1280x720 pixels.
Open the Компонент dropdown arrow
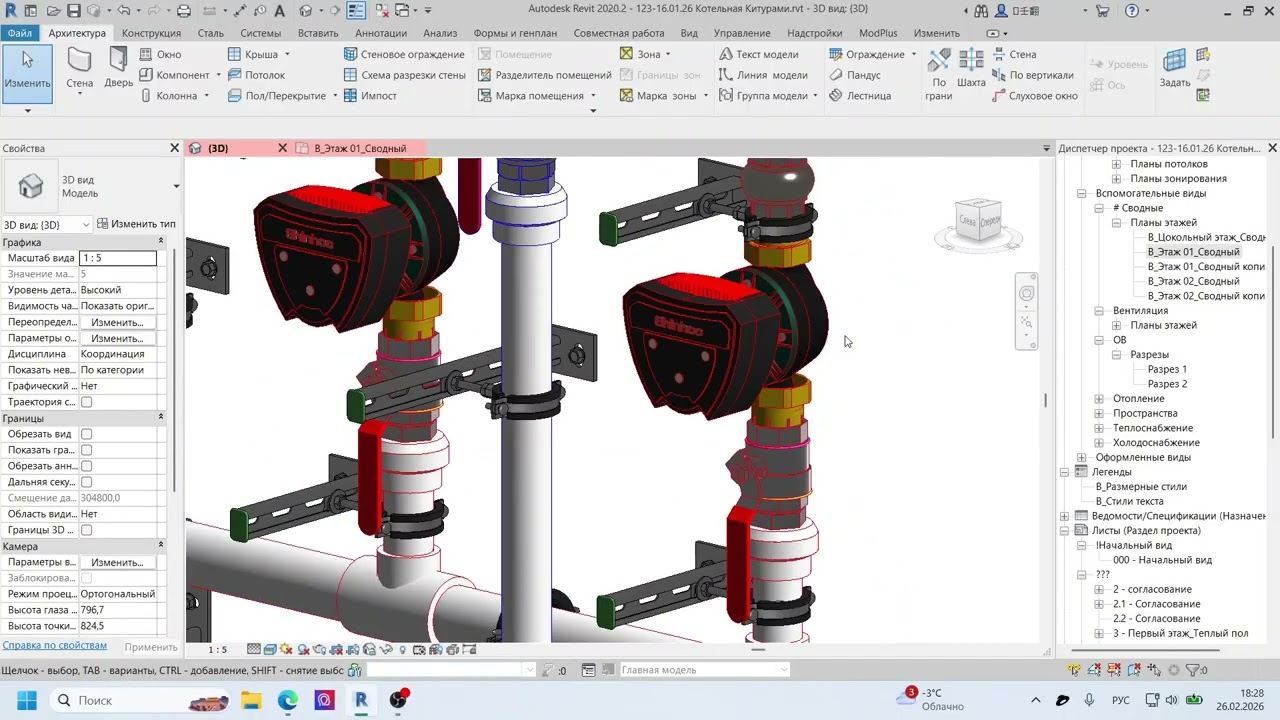(x=218, y=75)
